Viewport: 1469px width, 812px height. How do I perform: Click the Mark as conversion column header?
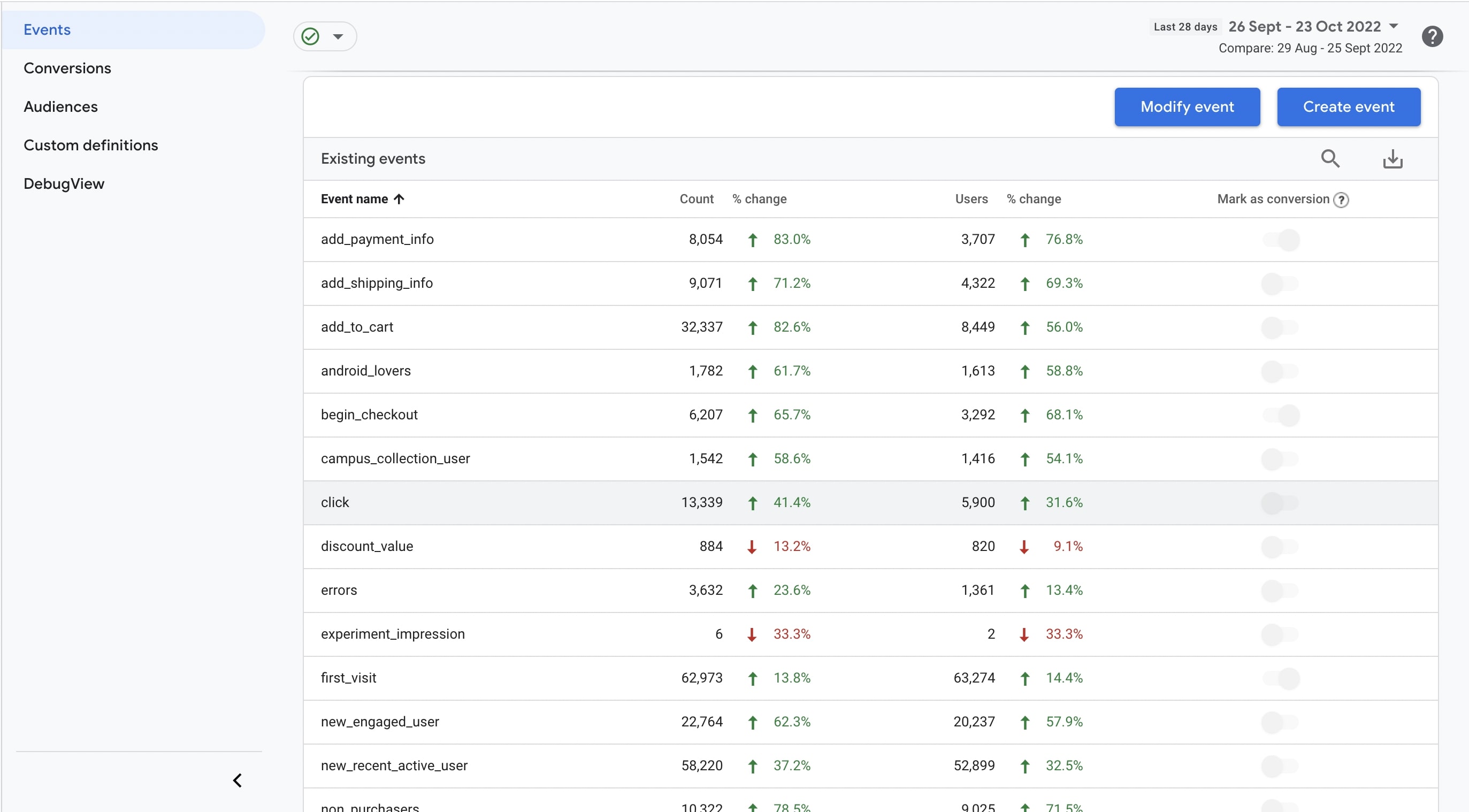[x=1273, y=199]
